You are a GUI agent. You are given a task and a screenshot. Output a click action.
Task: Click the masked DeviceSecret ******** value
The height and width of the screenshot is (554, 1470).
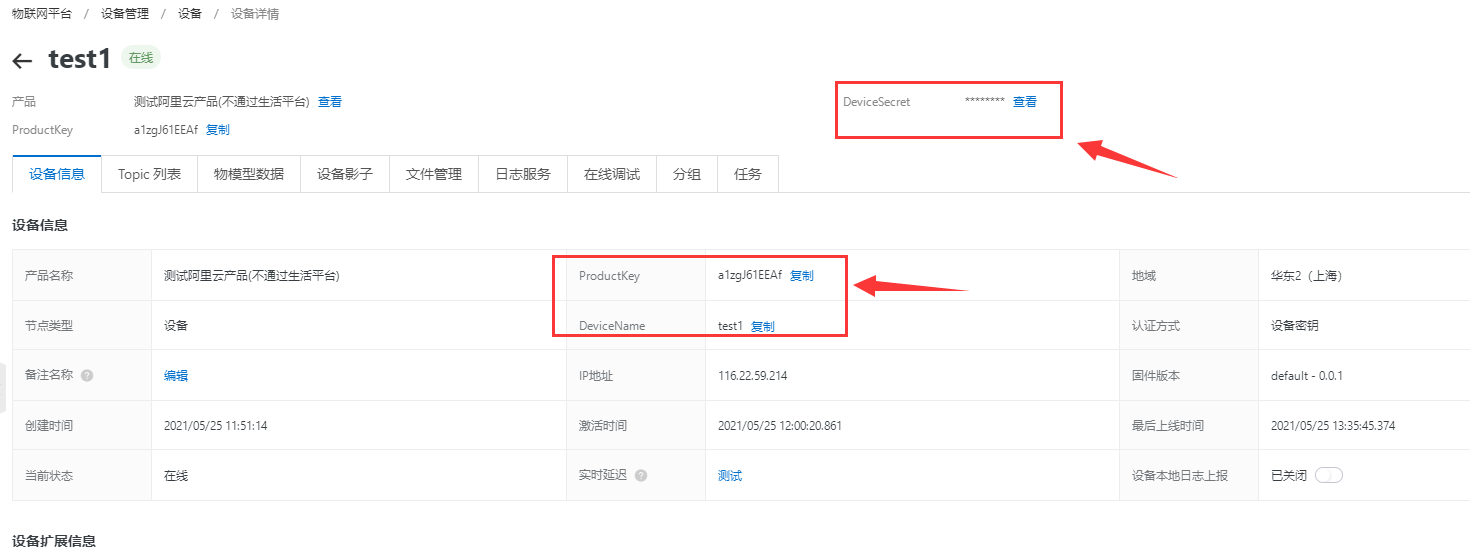(x=985, y=102)
